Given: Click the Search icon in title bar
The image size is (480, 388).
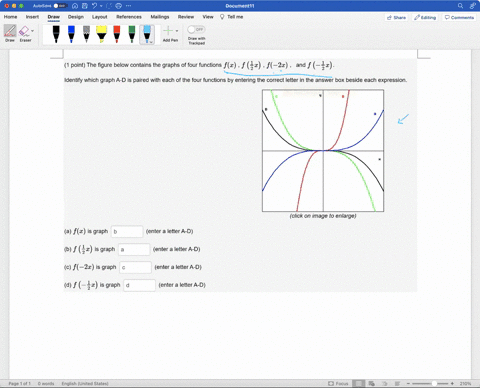Looking at the screenshot, I should click(460, 6).
